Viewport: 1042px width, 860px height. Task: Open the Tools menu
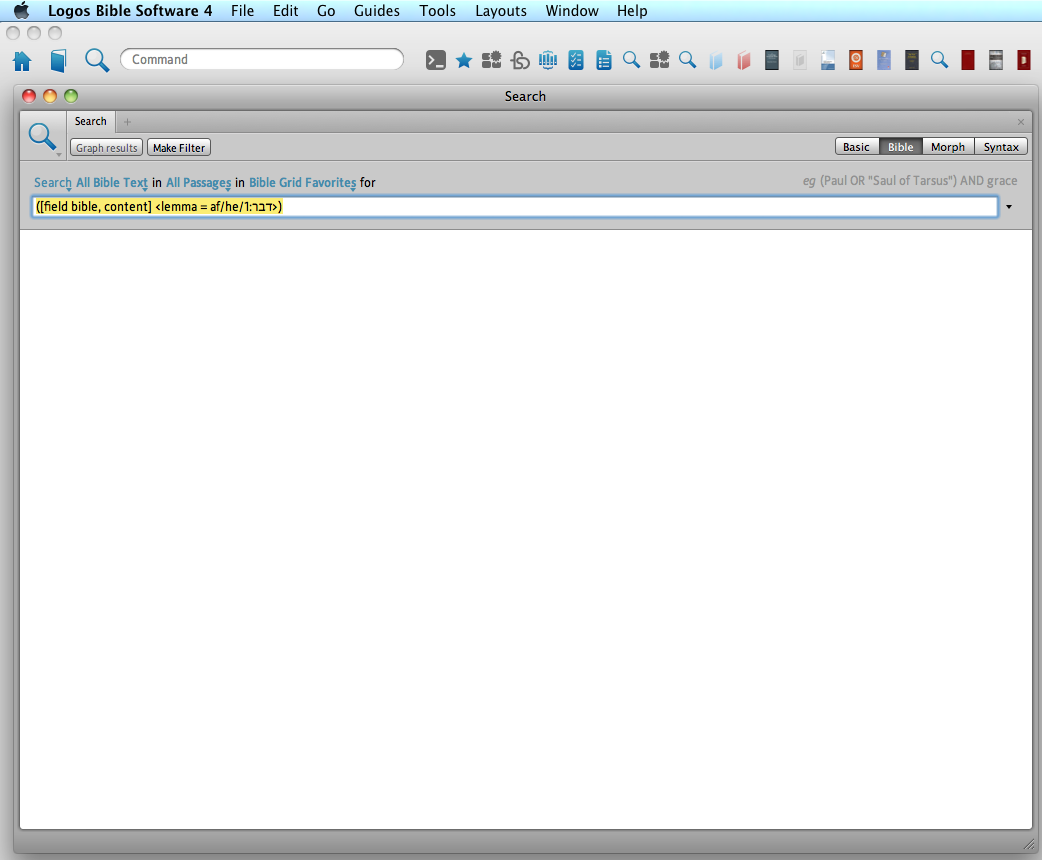(x=437, y=11)
